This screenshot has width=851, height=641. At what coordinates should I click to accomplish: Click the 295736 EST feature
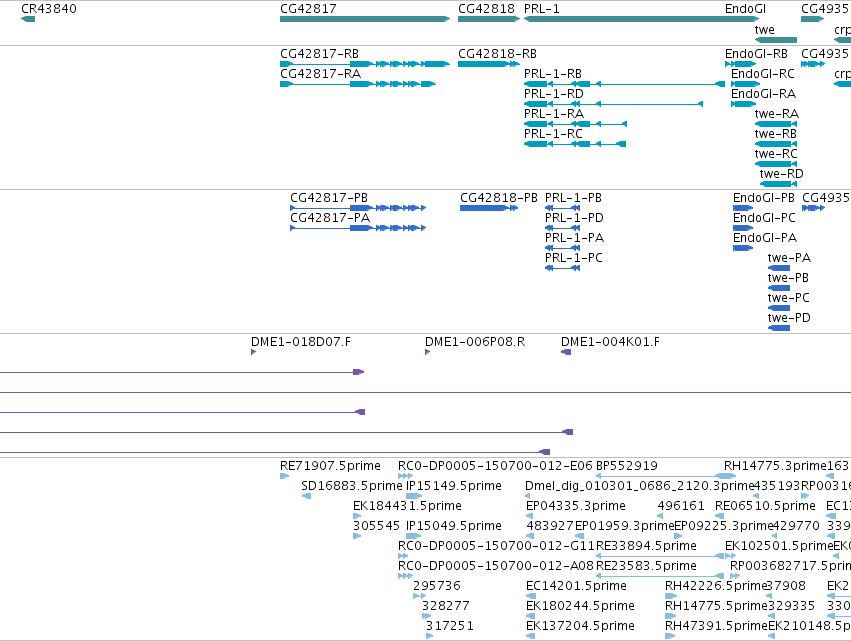(420, 596)
